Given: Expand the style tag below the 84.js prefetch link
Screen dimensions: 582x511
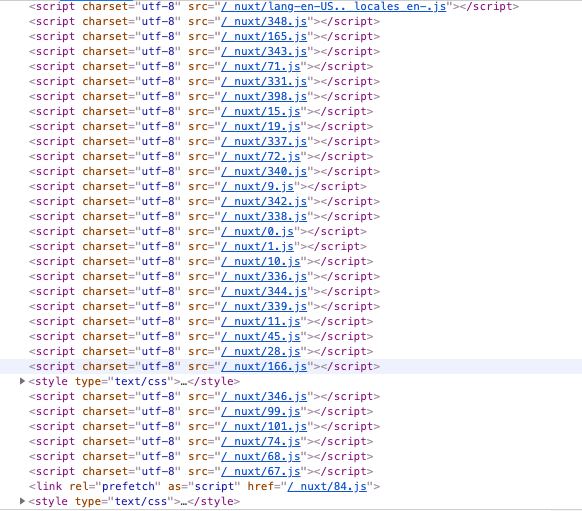Looking at the screenshot, I should point(22,501).
